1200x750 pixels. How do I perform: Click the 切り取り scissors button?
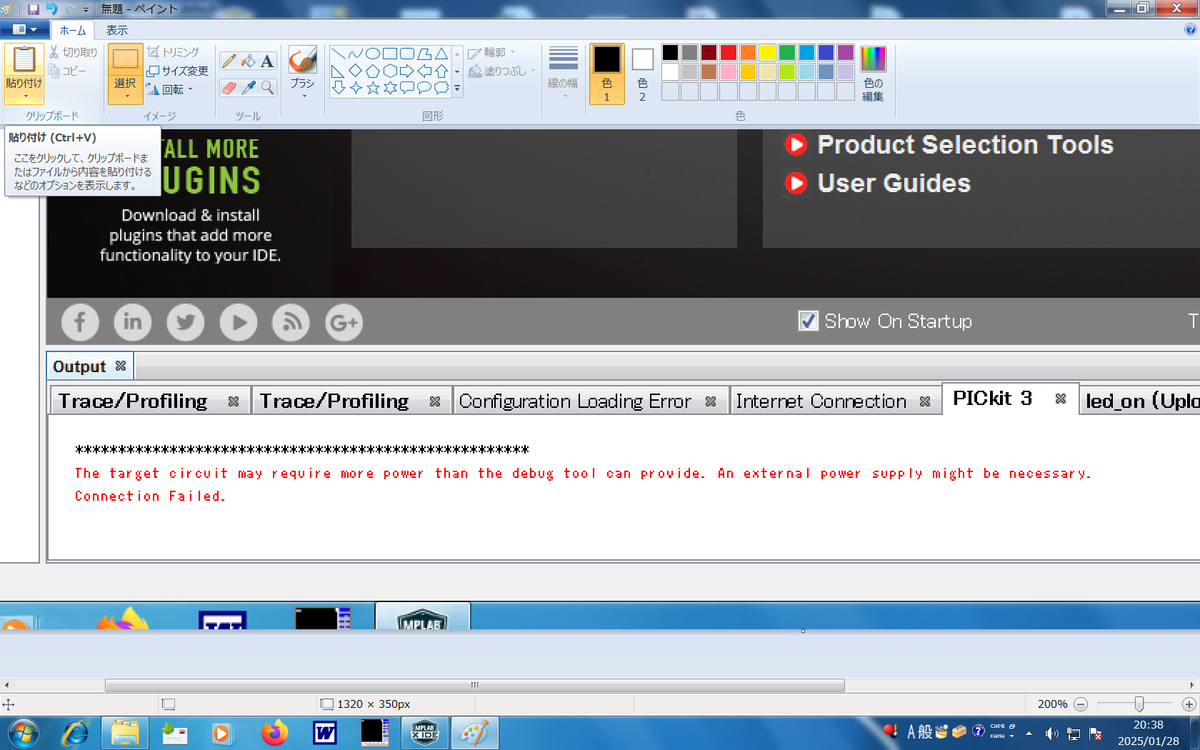[74, 52]
